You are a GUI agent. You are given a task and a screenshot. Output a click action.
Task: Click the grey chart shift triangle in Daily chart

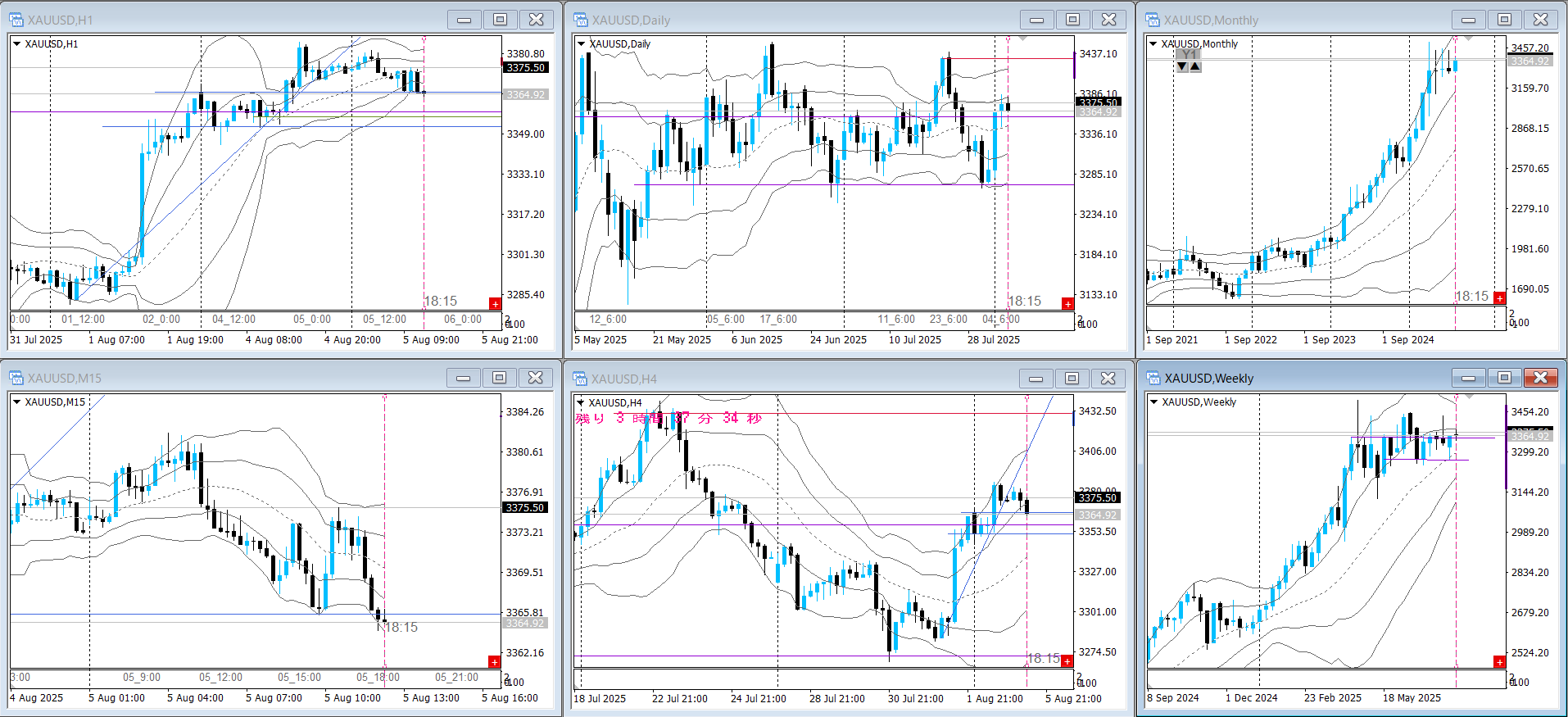pyautogui.click(x=1022, y=38)
